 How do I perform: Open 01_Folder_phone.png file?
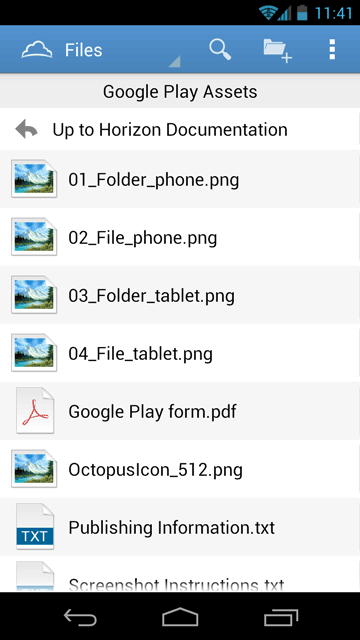coord(180,179)
